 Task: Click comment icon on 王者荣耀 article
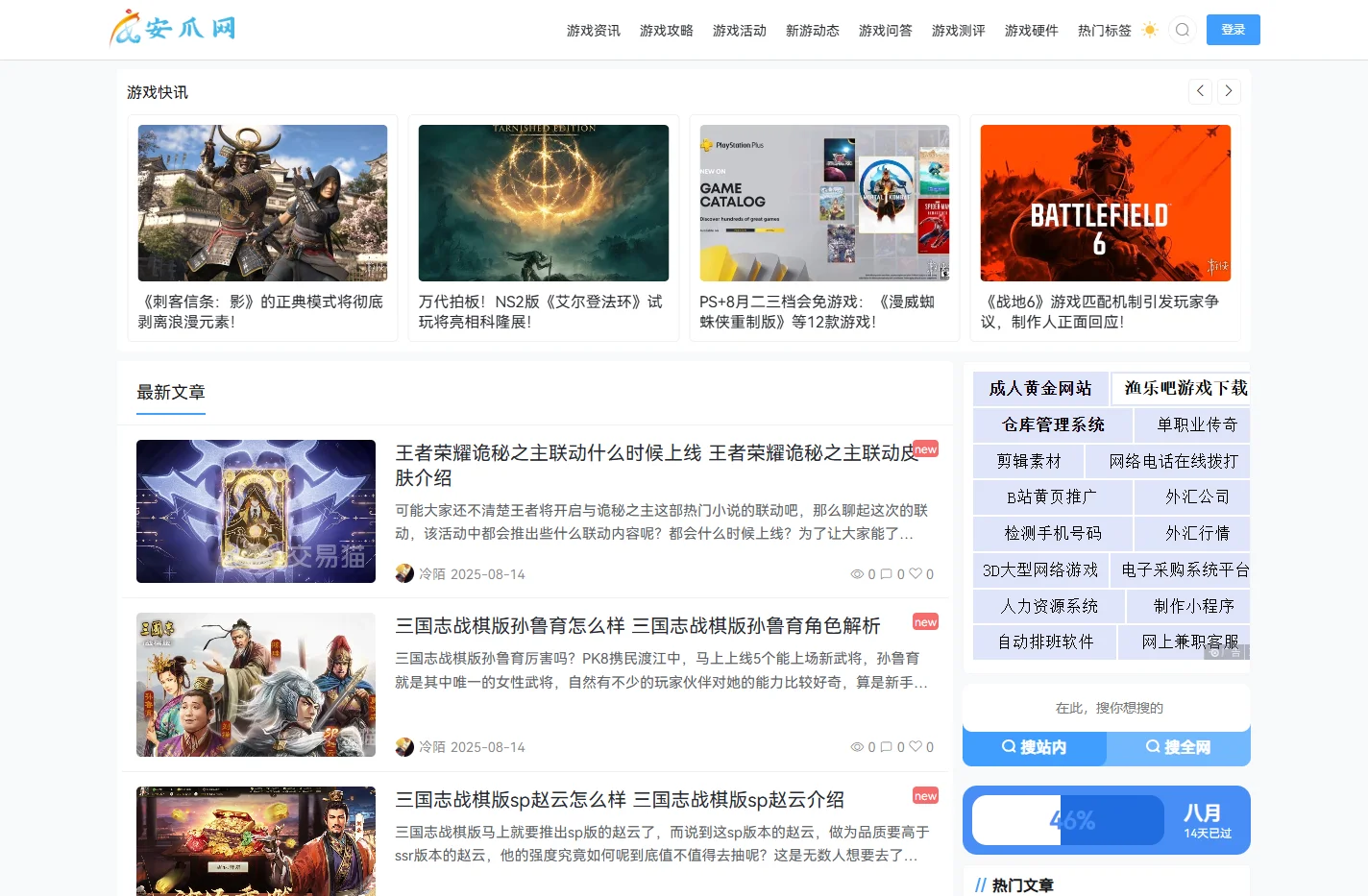[x=887, y=574]
